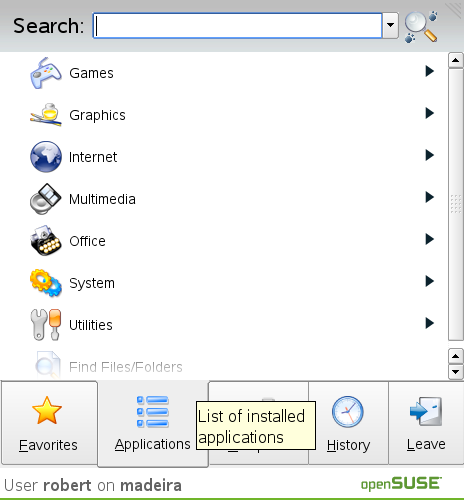Open the Games category joystick icon
Viewport: 464px width, 500px height.
coord(46,73)
